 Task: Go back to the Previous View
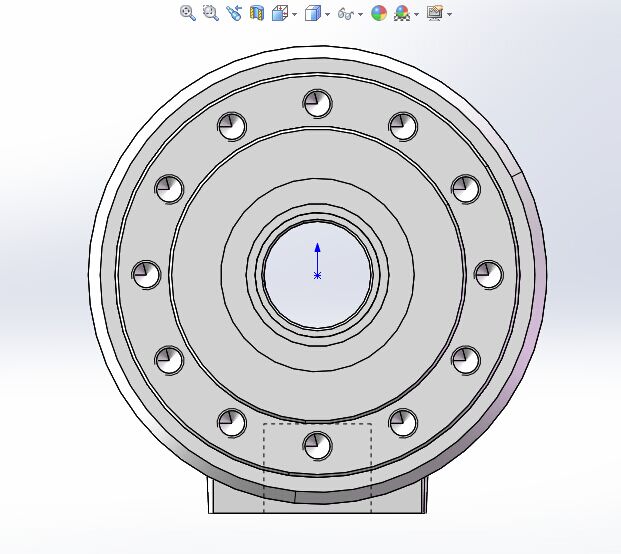coord(234,13)
